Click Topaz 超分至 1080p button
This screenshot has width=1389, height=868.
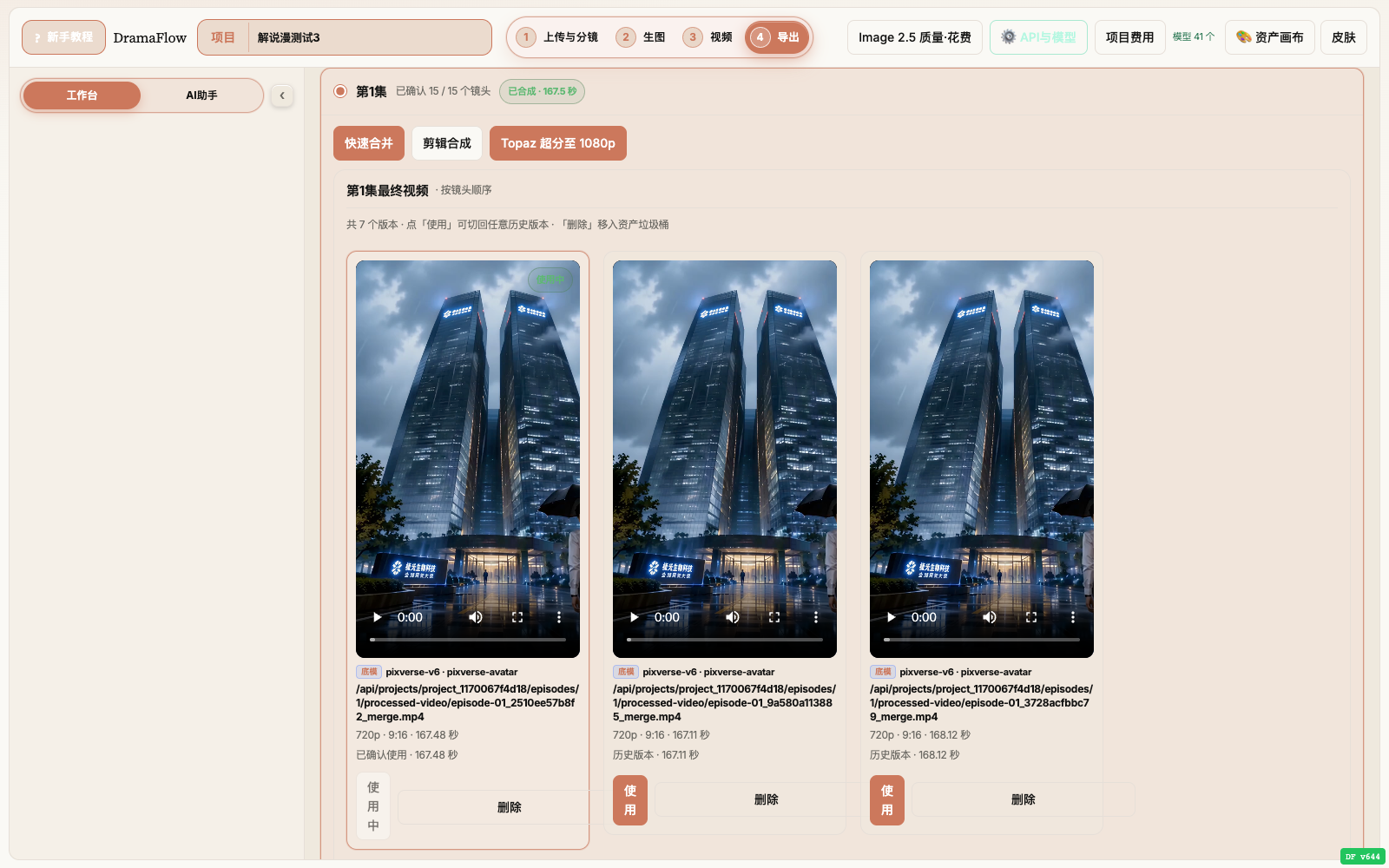558,143
